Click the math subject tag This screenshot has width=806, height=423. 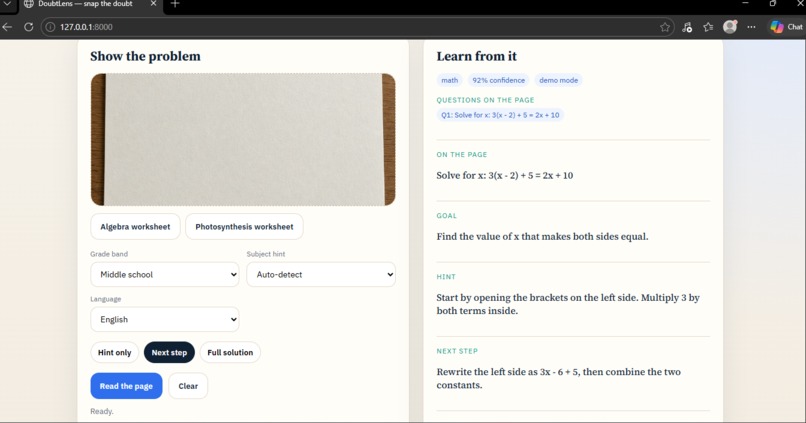[449, 80]
